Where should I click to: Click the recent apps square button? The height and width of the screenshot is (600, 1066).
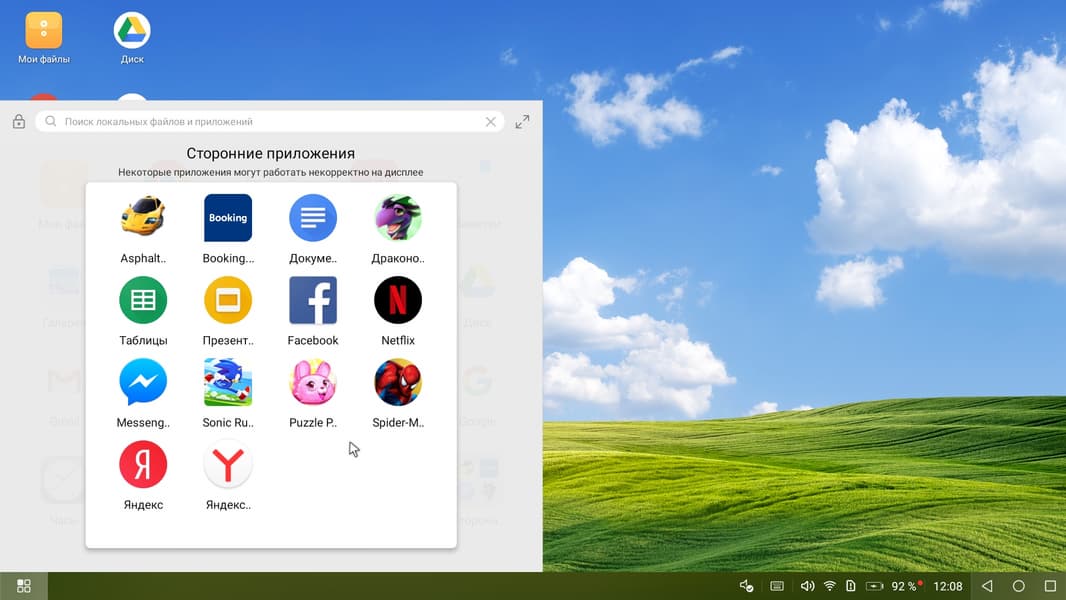tap(1050, 586)
